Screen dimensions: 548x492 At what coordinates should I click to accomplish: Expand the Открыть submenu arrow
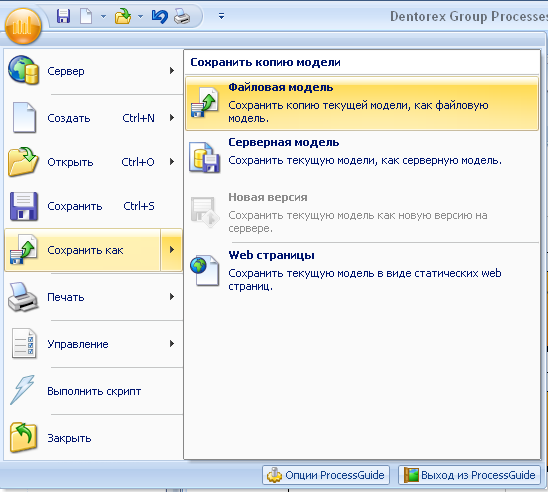[172, 161]
